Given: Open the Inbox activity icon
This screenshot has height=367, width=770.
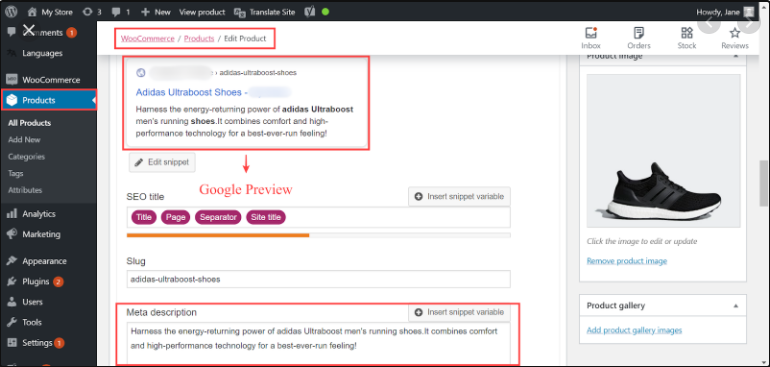Looking at the screenshot, I should 591,38.
